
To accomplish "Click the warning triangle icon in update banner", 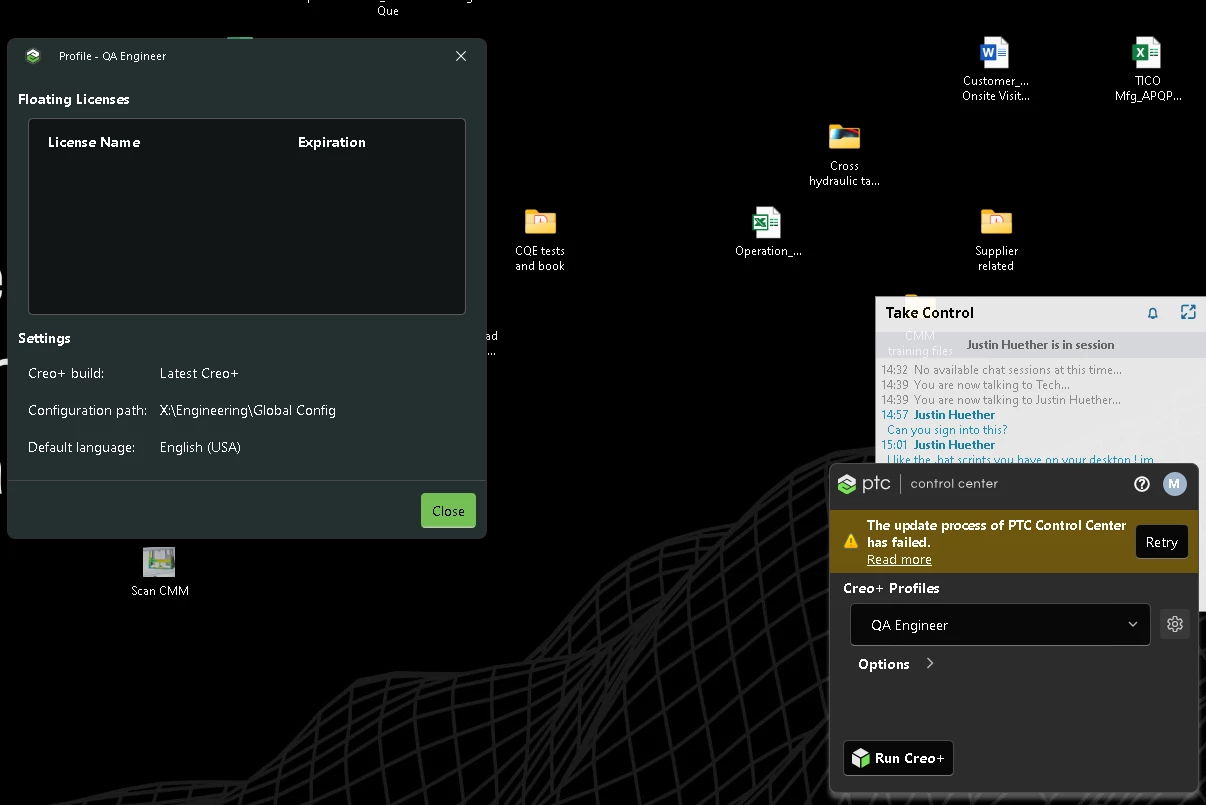I will tap(851, 541).
